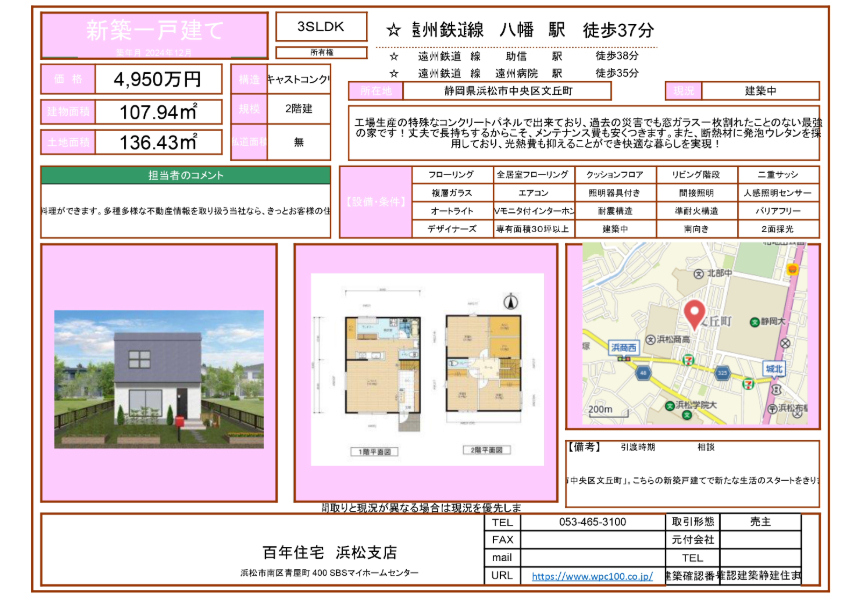Select the クッションフロア feature cell
Screen dimensions: 850x600
(615, 175)
